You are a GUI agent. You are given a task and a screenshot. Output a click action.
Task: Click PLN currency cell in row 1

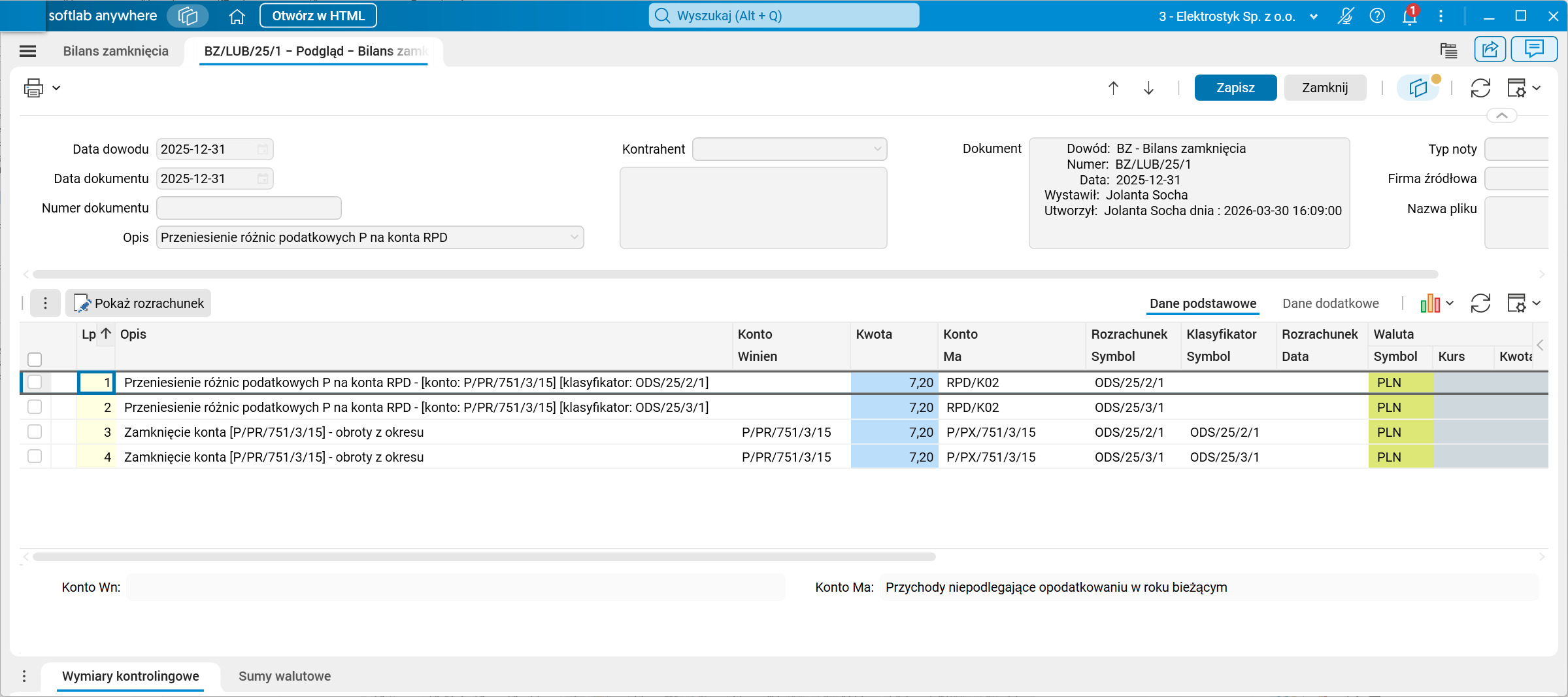coord(1400,382)
